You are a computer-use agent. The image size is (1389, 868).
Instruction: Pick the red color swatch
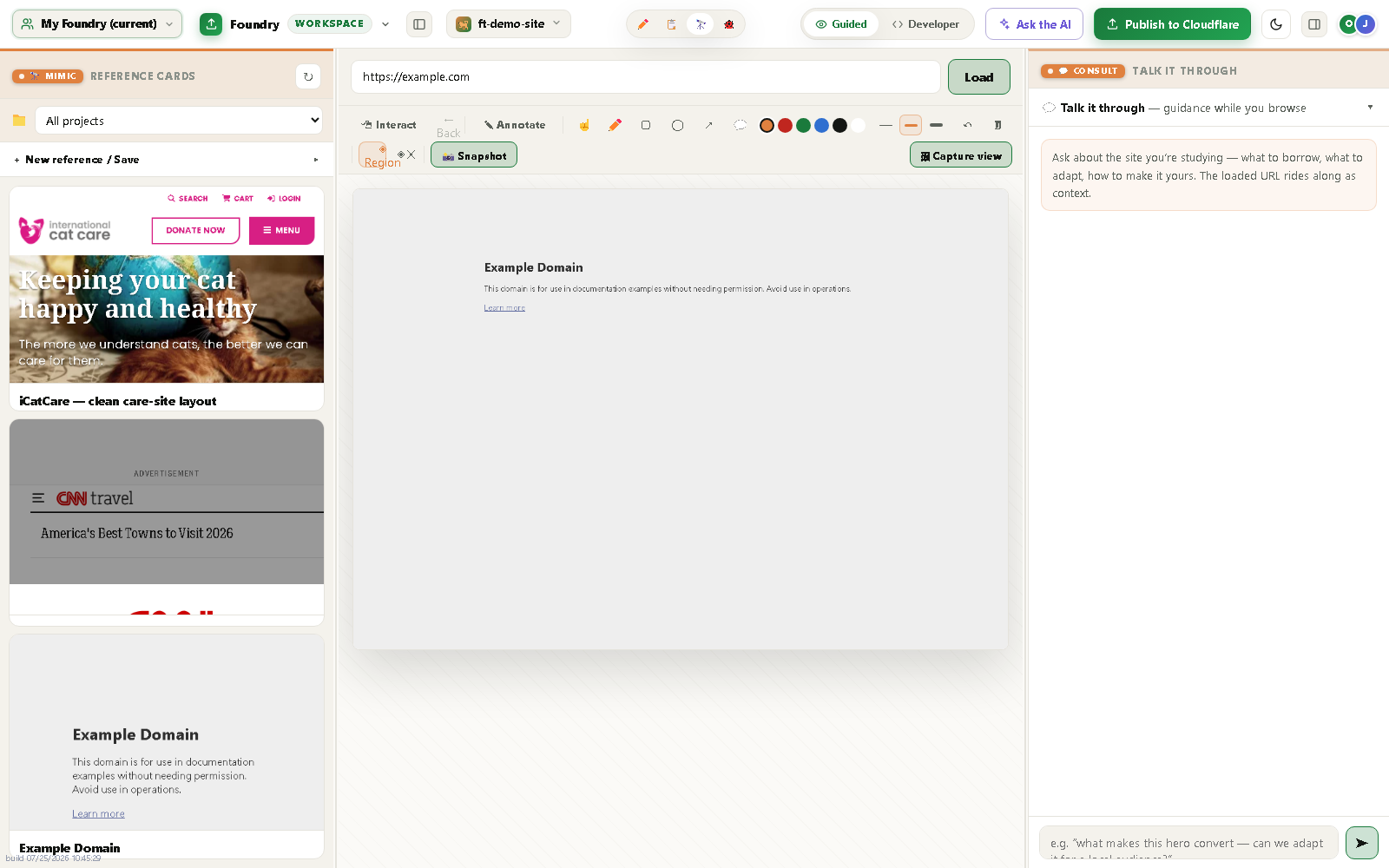[785, 125]
